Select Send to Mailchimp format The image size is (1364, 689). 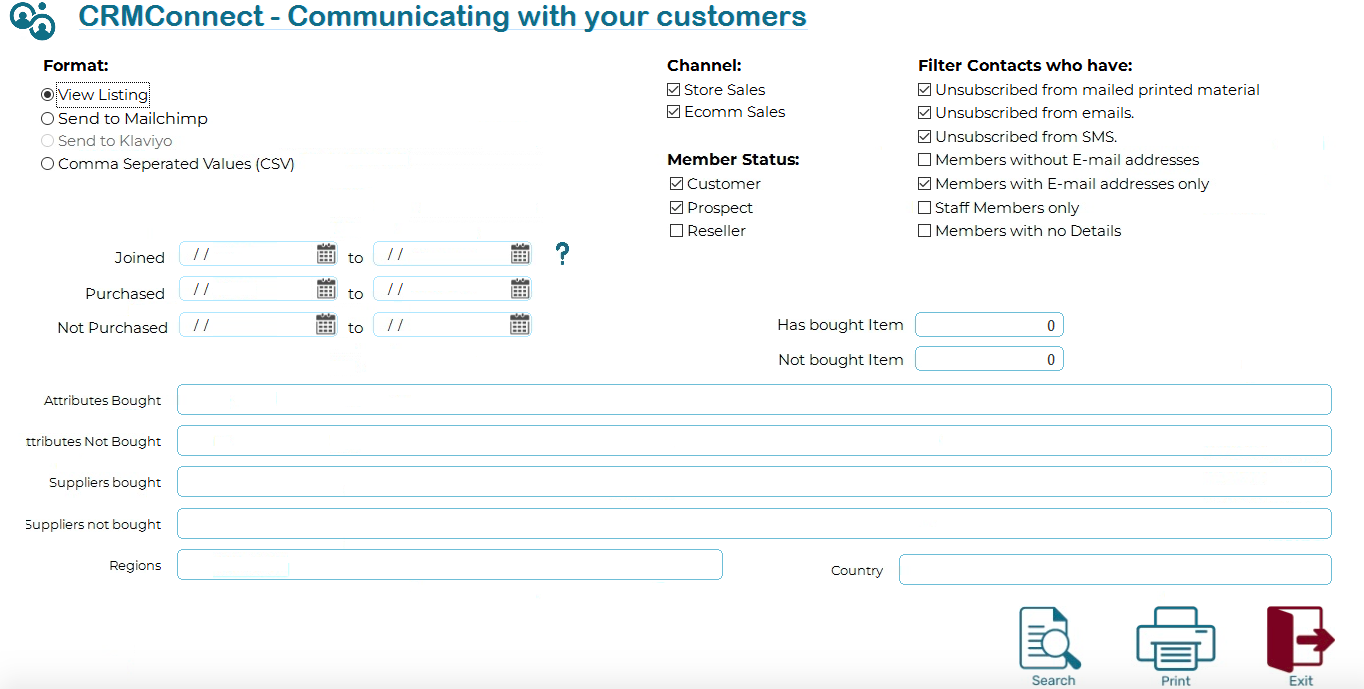[x=47, y=118]
